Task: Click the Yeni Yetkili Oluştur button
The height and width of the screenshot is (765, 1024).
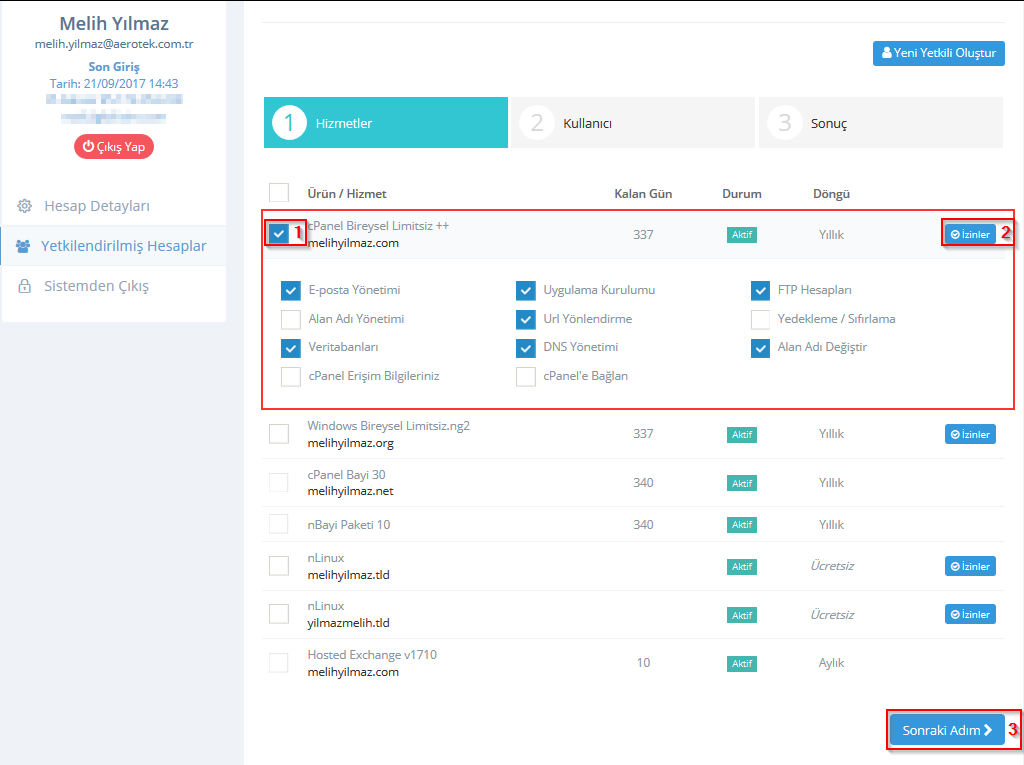Action: [938, 53]
